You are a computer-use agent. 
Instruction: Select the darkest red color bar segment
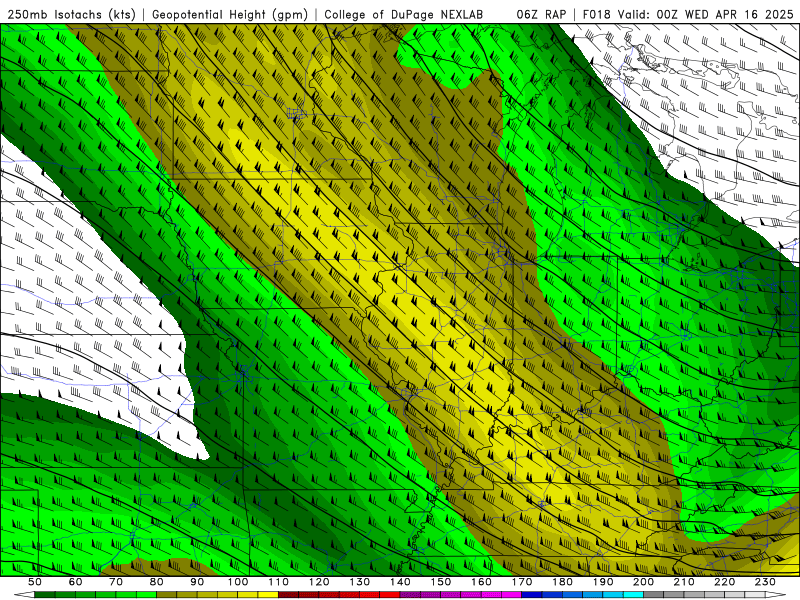(x=288, y=595)
